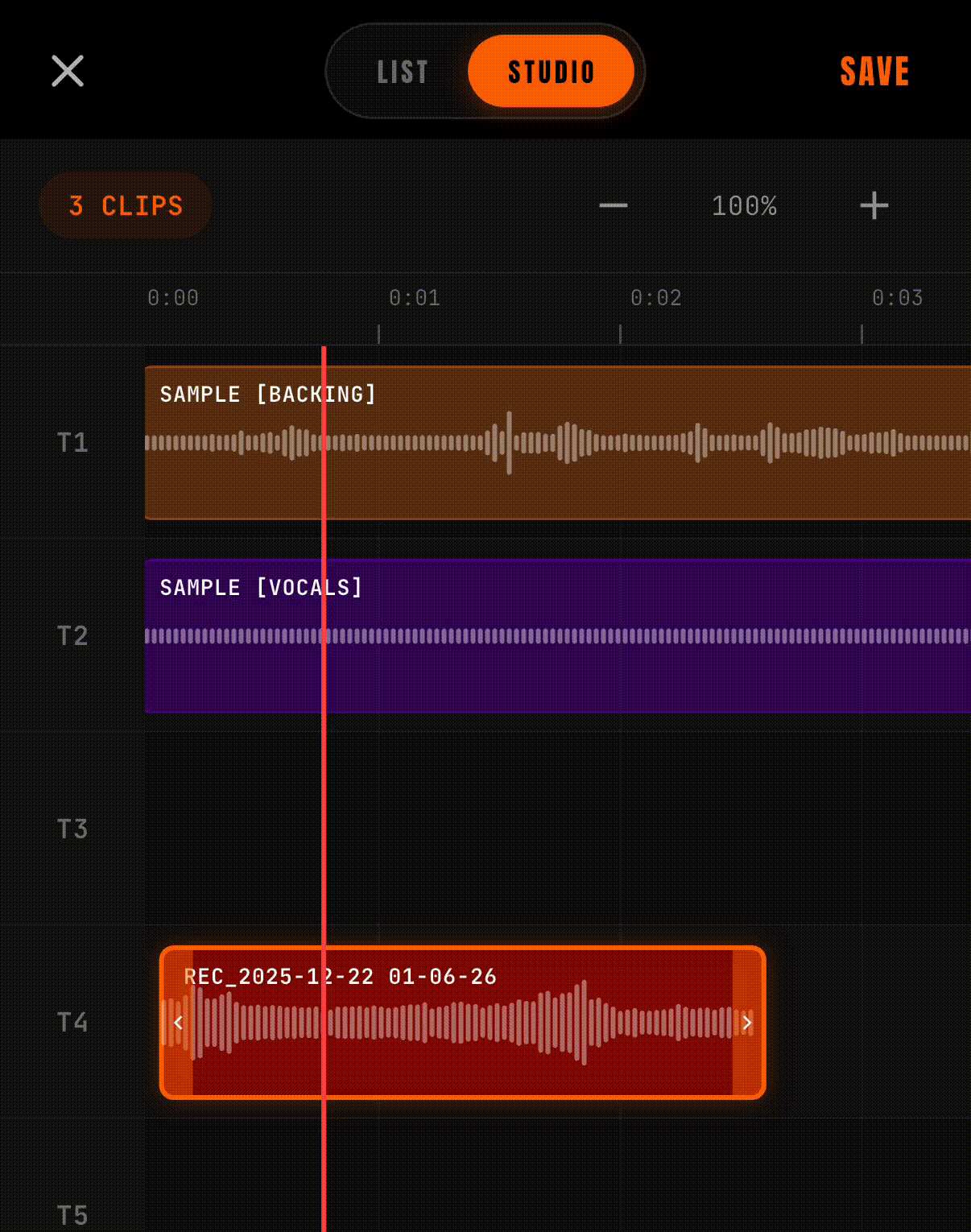Viewport: 971px width, 1232px height.
Task: Close the editor with the X button
Action: tap(68, 71)
